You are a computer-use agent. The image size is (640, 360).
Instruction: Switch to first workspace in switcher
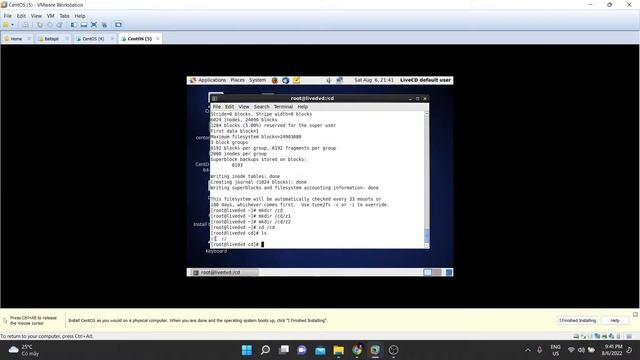427,272
